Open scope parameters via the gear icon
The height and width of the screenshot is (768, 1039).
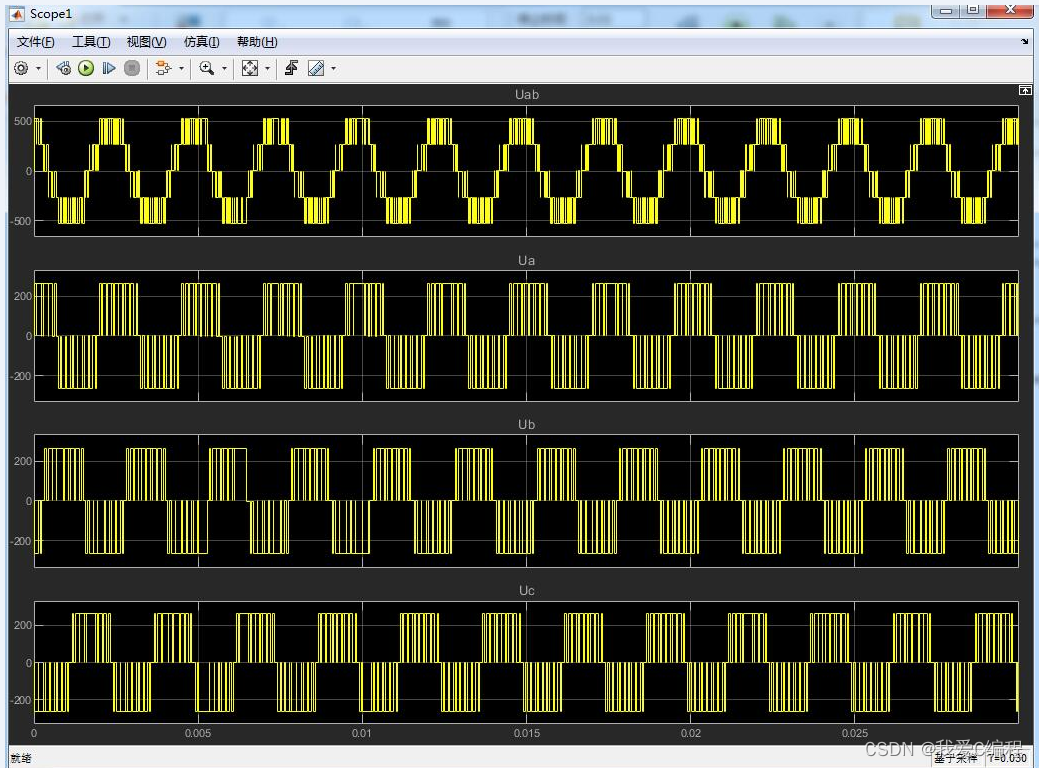coord(20,68)
